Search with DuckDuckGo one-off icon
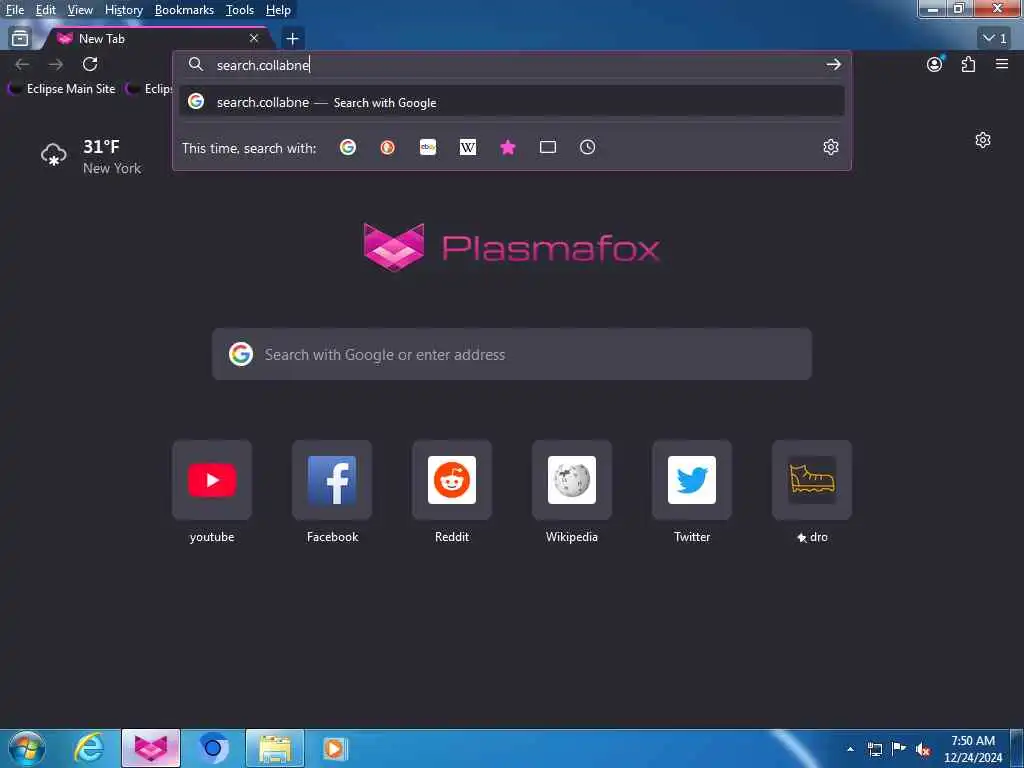 pyautogui.click(x=387, y=148)
